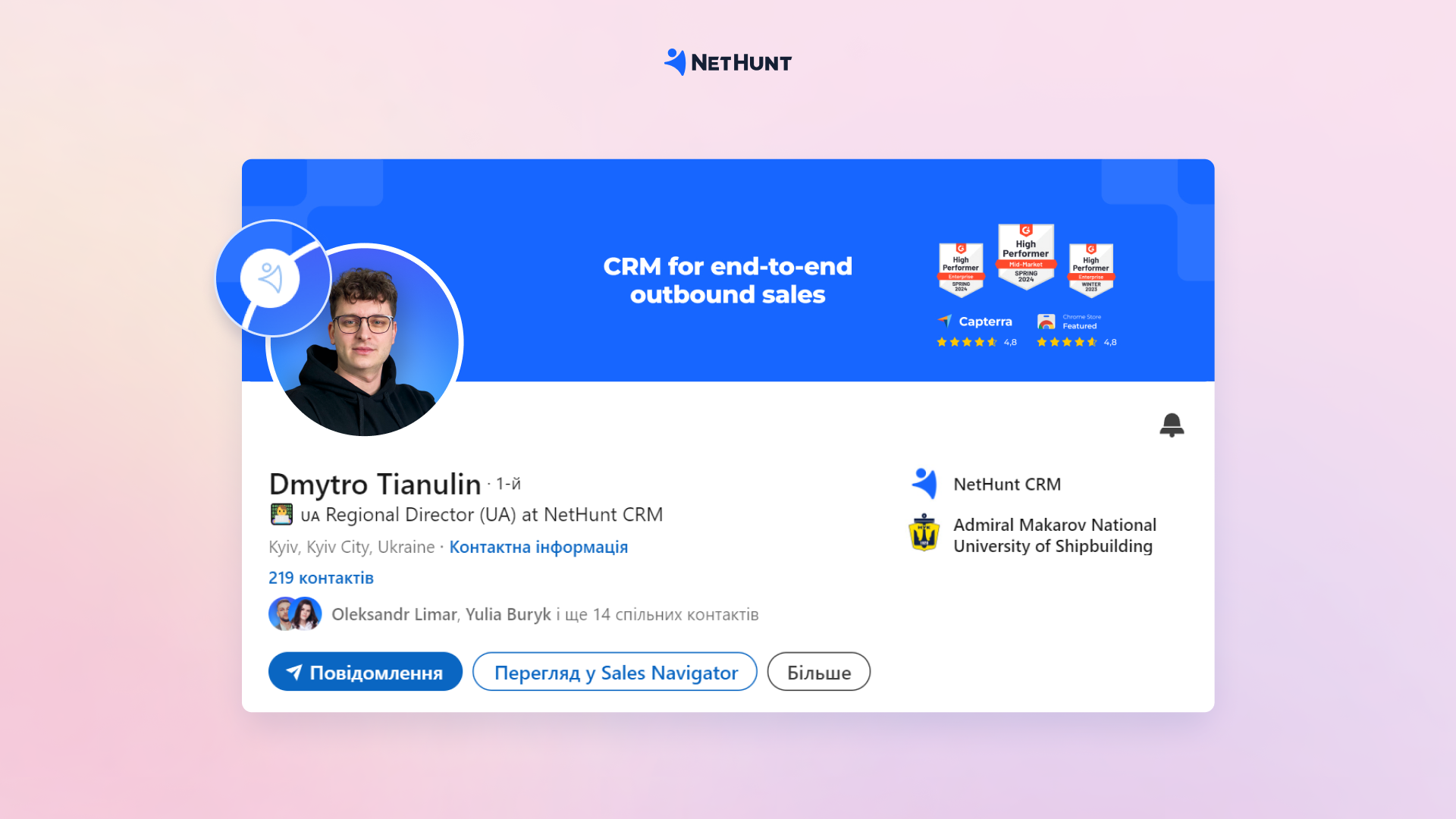View the 219 контактів link
The image size is (1456, 819).
pos(321,578)
